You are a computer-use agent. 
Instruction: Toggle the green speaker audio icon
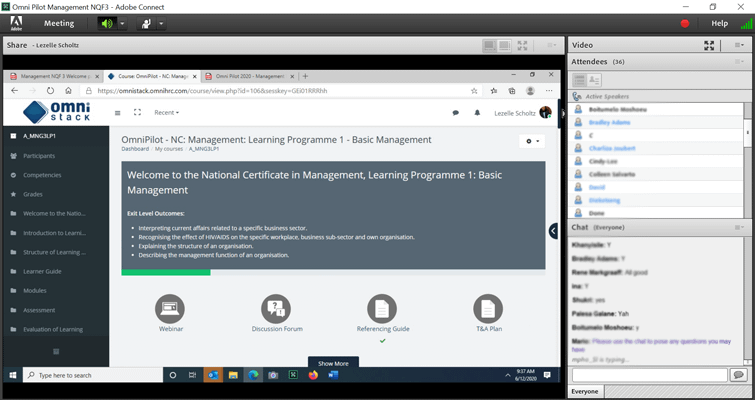click(107, 24)
